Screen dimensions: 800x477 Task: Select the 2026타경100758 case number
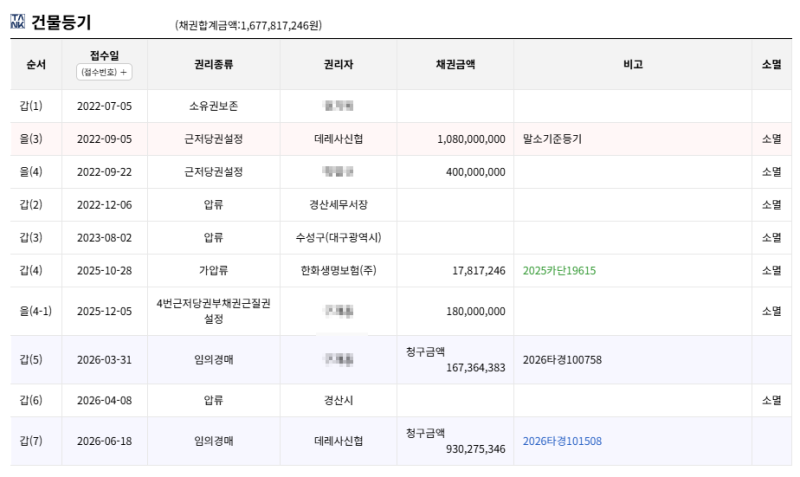tap(562, 360)
